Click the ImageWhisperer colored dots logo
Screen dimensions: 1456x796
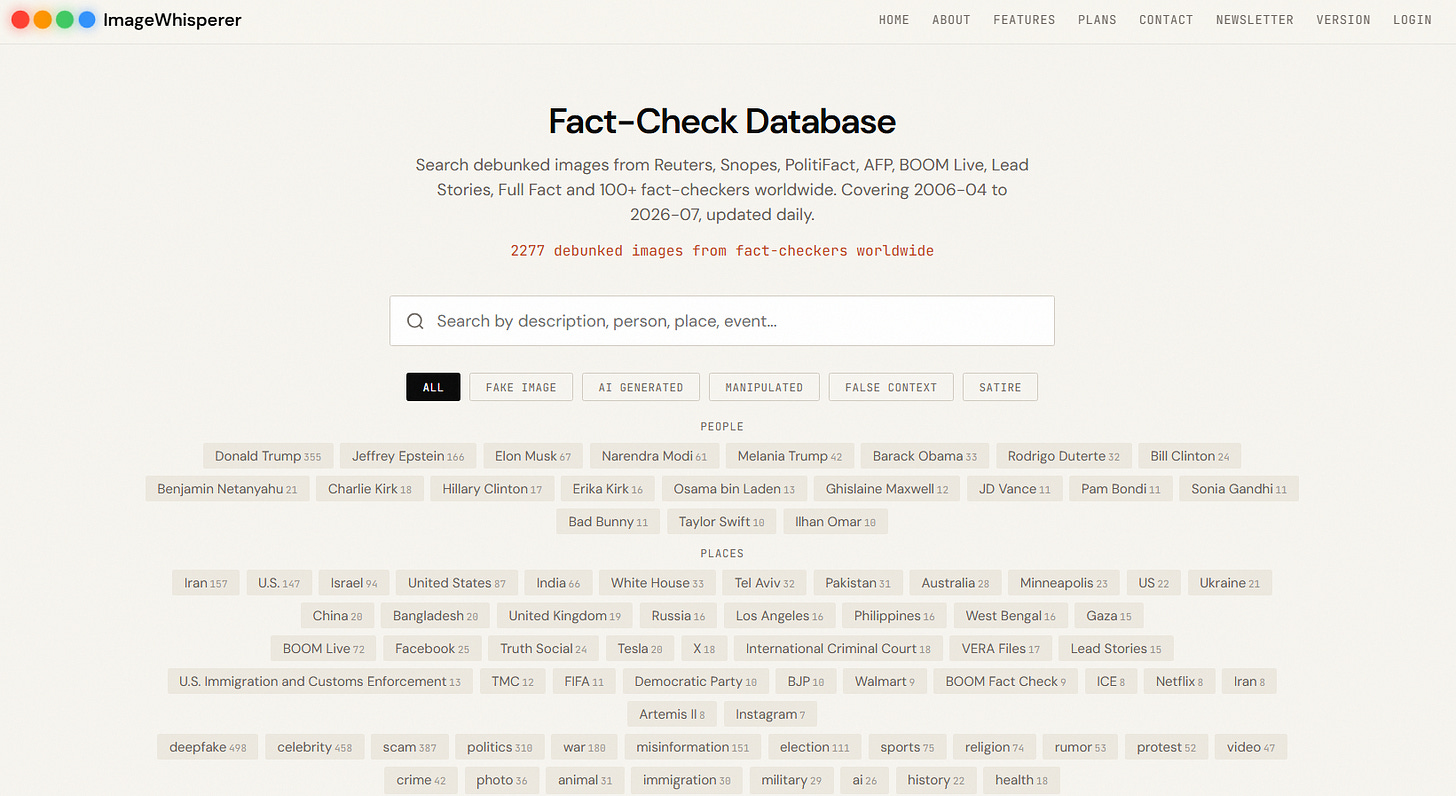pos(53,19)
